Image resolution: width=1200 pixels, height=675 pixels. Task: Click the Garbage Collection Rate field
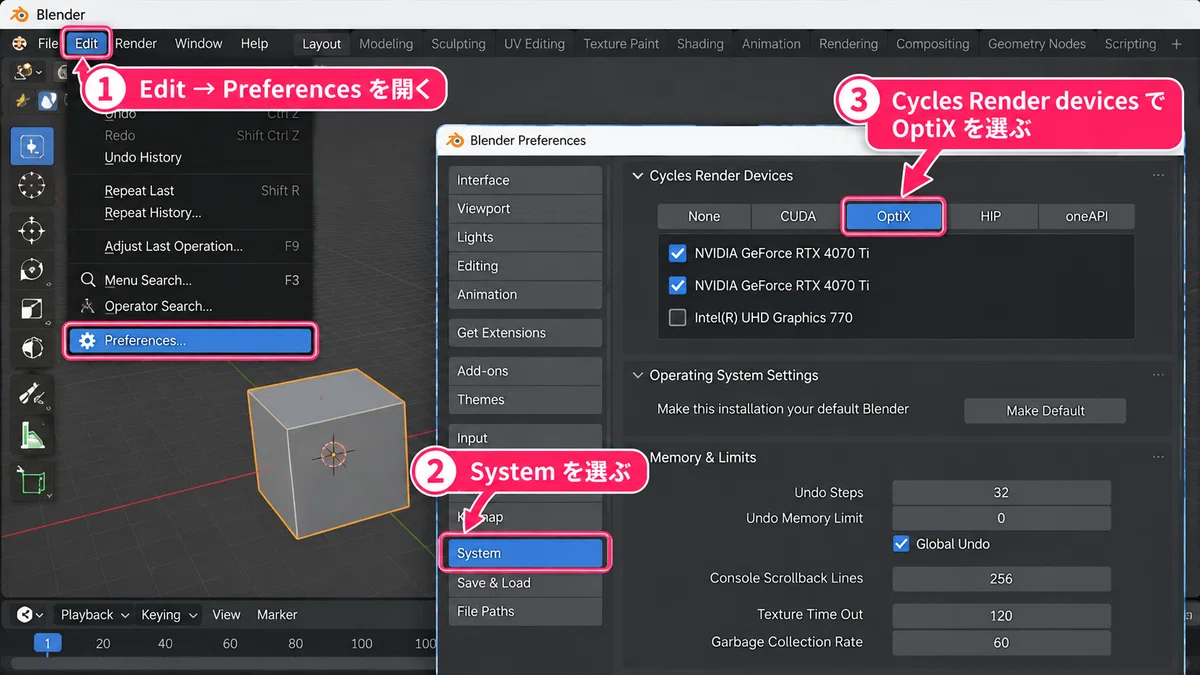click(1001, 642)
